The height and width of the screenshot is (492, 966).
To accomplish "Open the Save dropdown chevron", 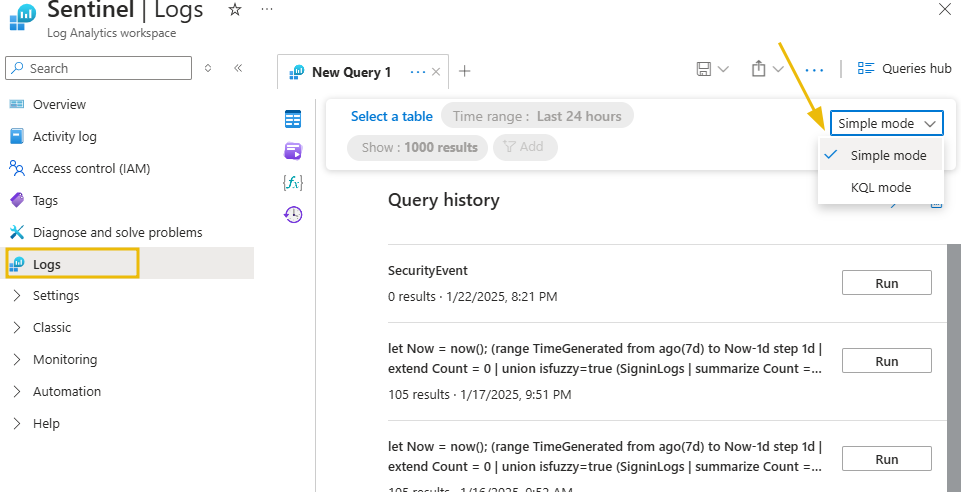I will 723,69.
